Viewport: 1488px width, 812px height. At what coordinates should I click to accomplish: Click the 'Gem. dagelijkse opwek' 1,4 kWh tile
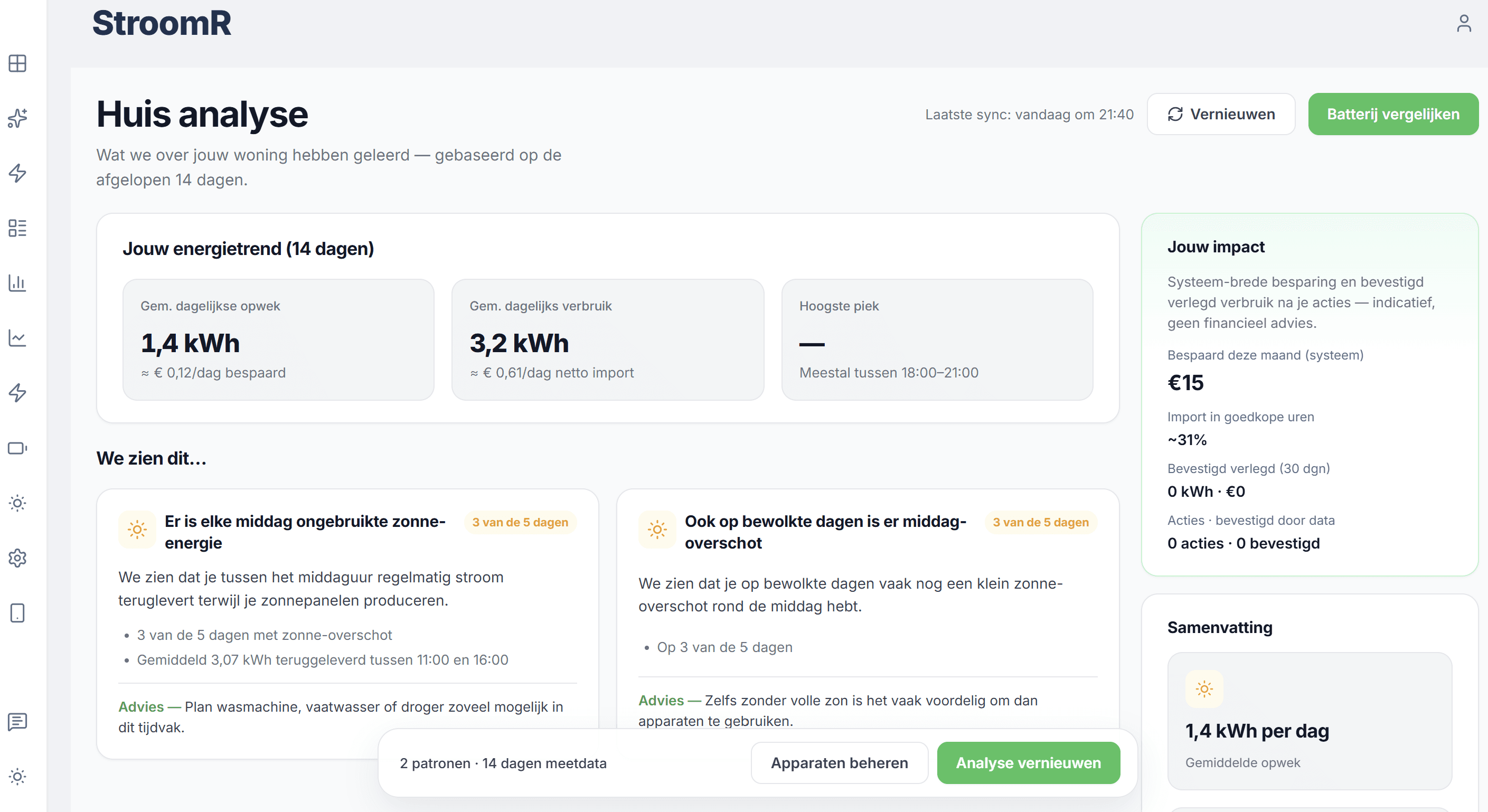click(x=278, y=339)
